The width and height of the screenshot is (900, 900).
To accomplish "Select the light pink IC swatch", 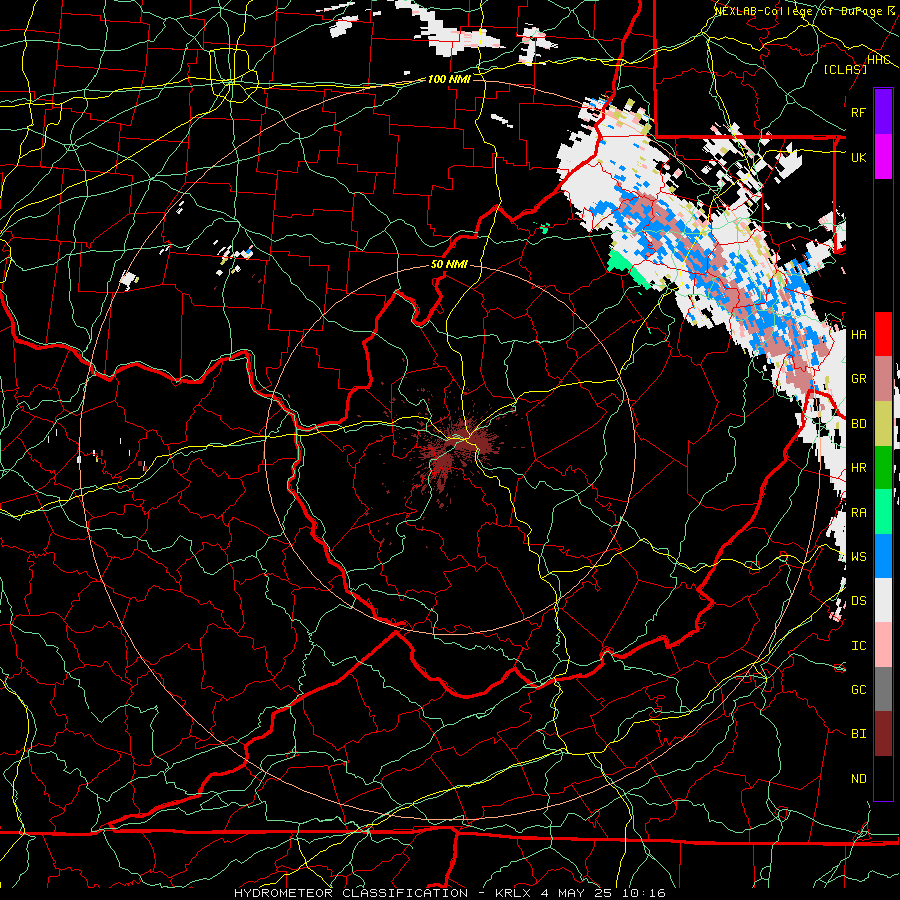I will pyautogui.click(x=883, y=645).
